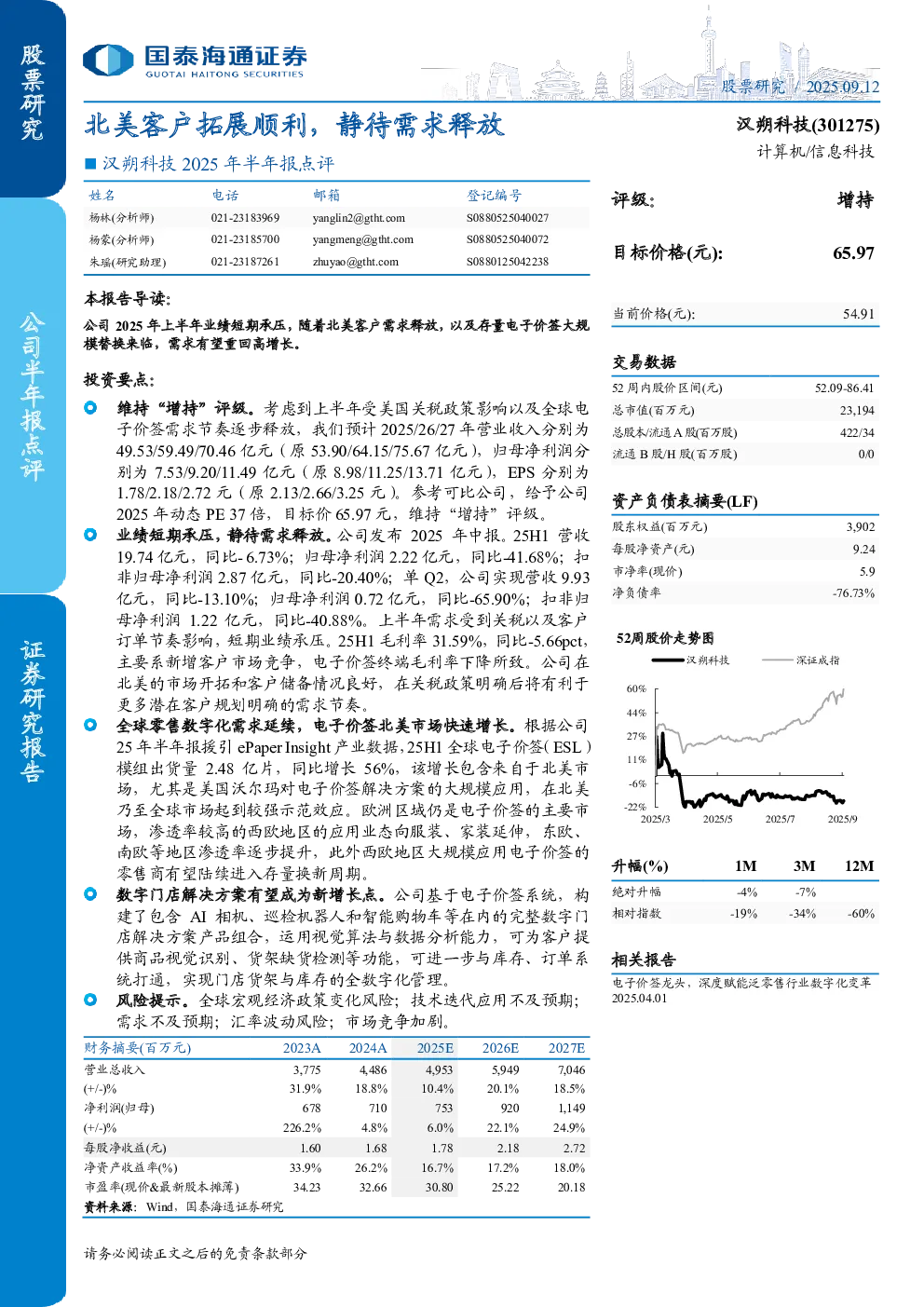Click 朱瑶(研究助理) name
The width and height of the screenshot is (924, 1307).
(127, 262)
